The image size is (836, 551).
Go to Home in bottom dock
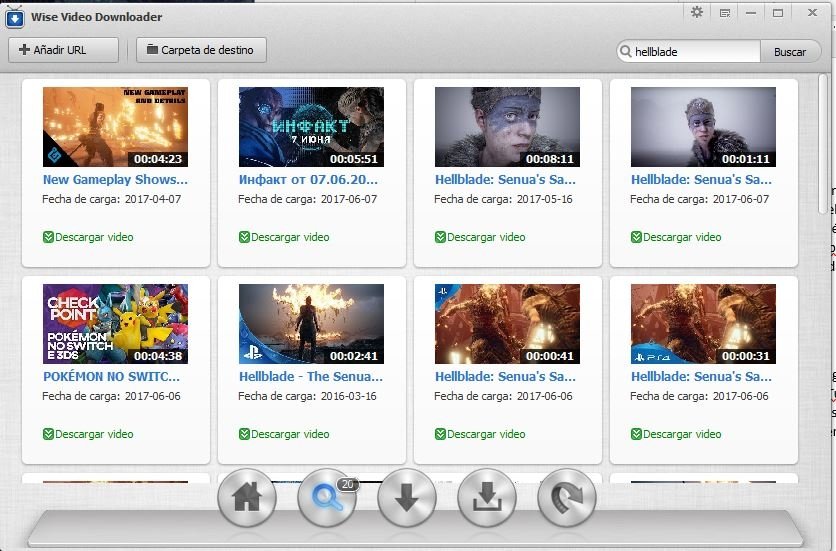[x=247, y=497]
